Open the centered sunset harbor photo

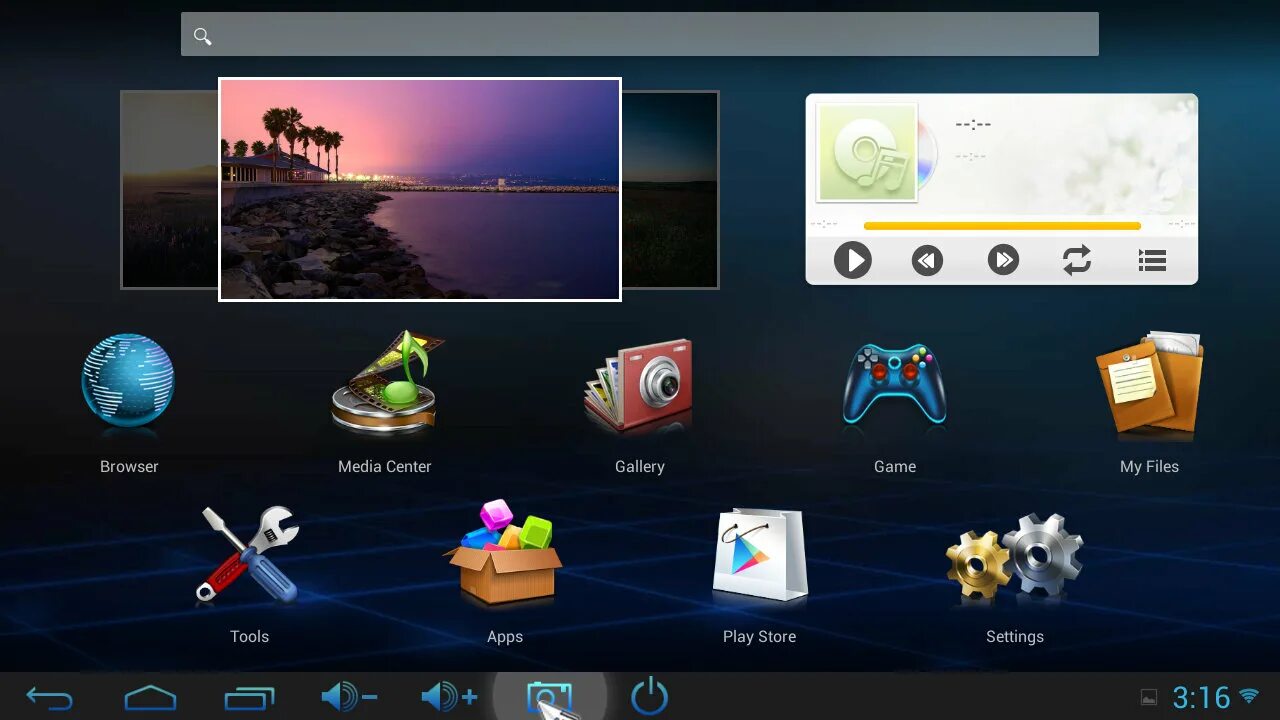[420, 189]
